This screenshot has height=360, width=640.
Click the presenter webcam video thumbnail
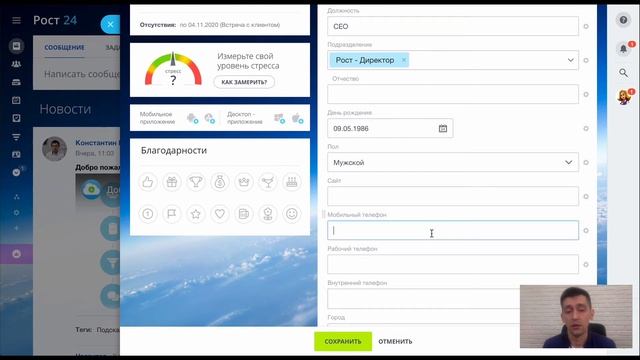pyautogui.click(x=576, y=317)
